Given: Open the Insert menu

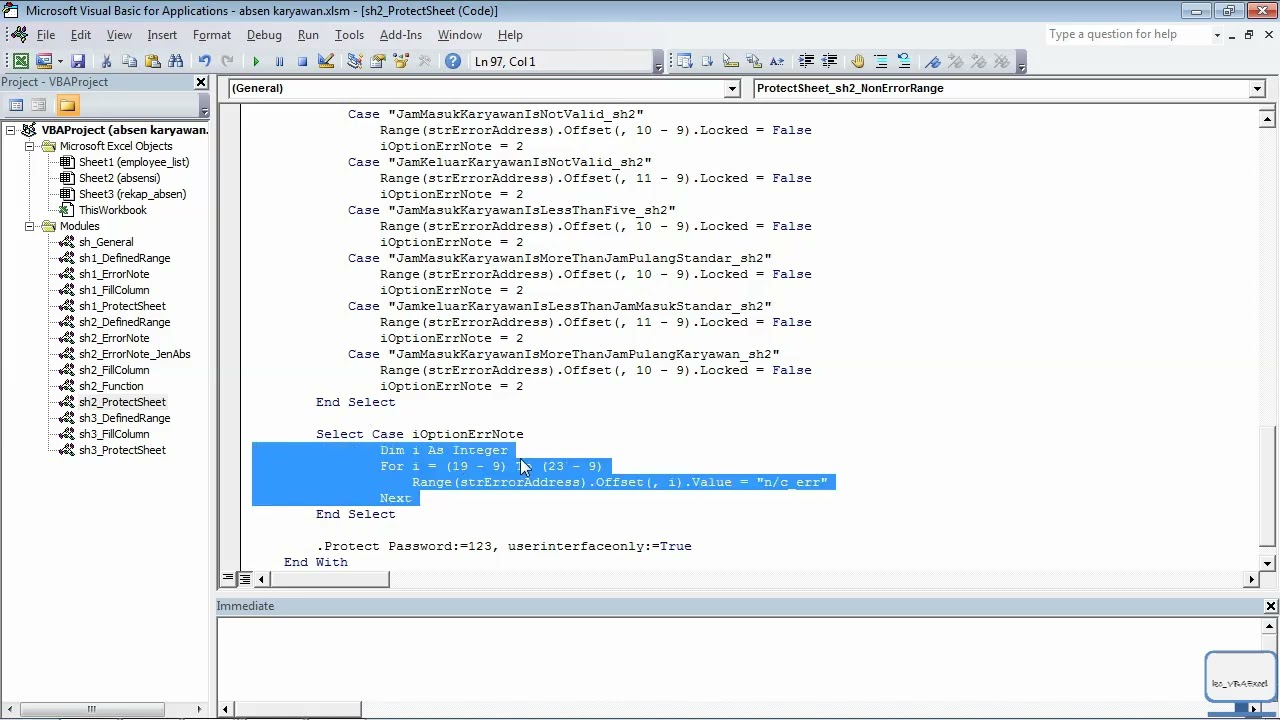Looking at the screenshot, I should click(162, 35).
